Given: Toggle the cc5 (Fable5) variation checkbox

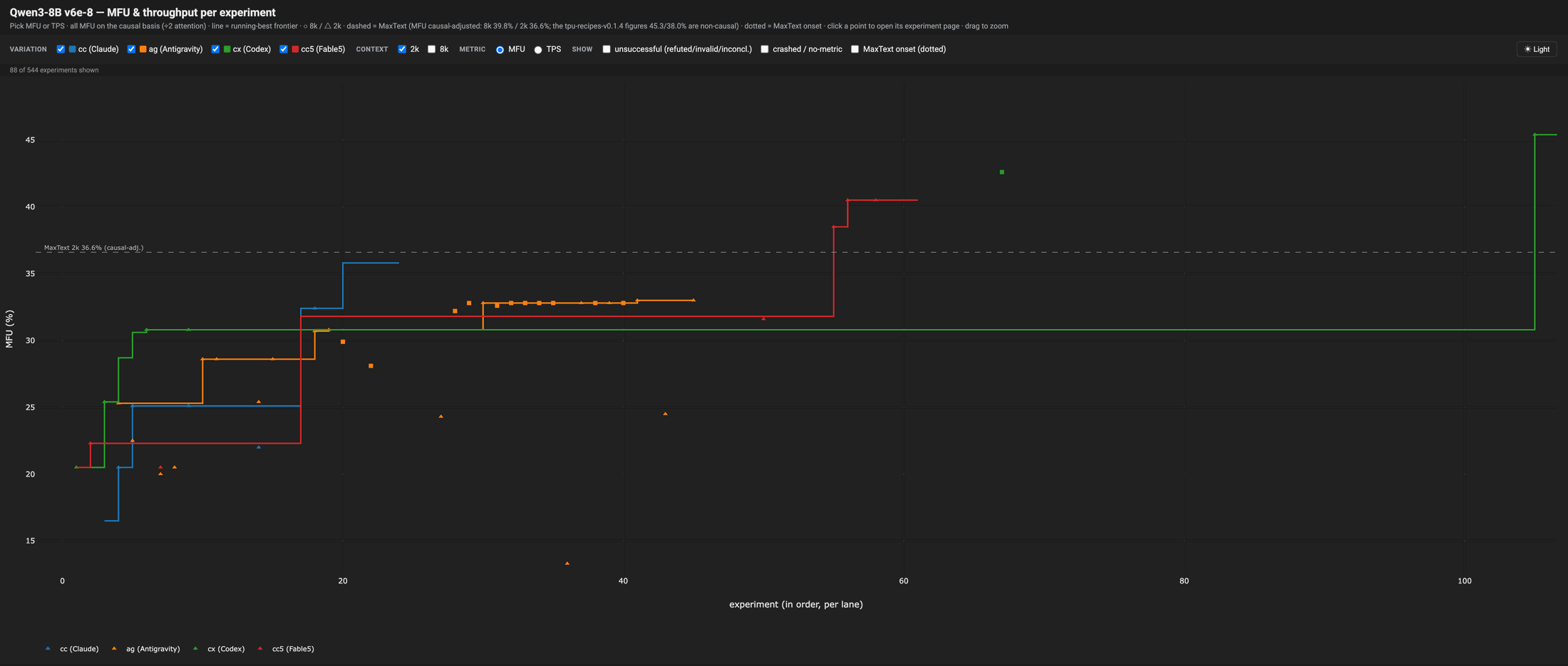Looking at the screenshot, I should pyautogui.click(x=284, y=49).
